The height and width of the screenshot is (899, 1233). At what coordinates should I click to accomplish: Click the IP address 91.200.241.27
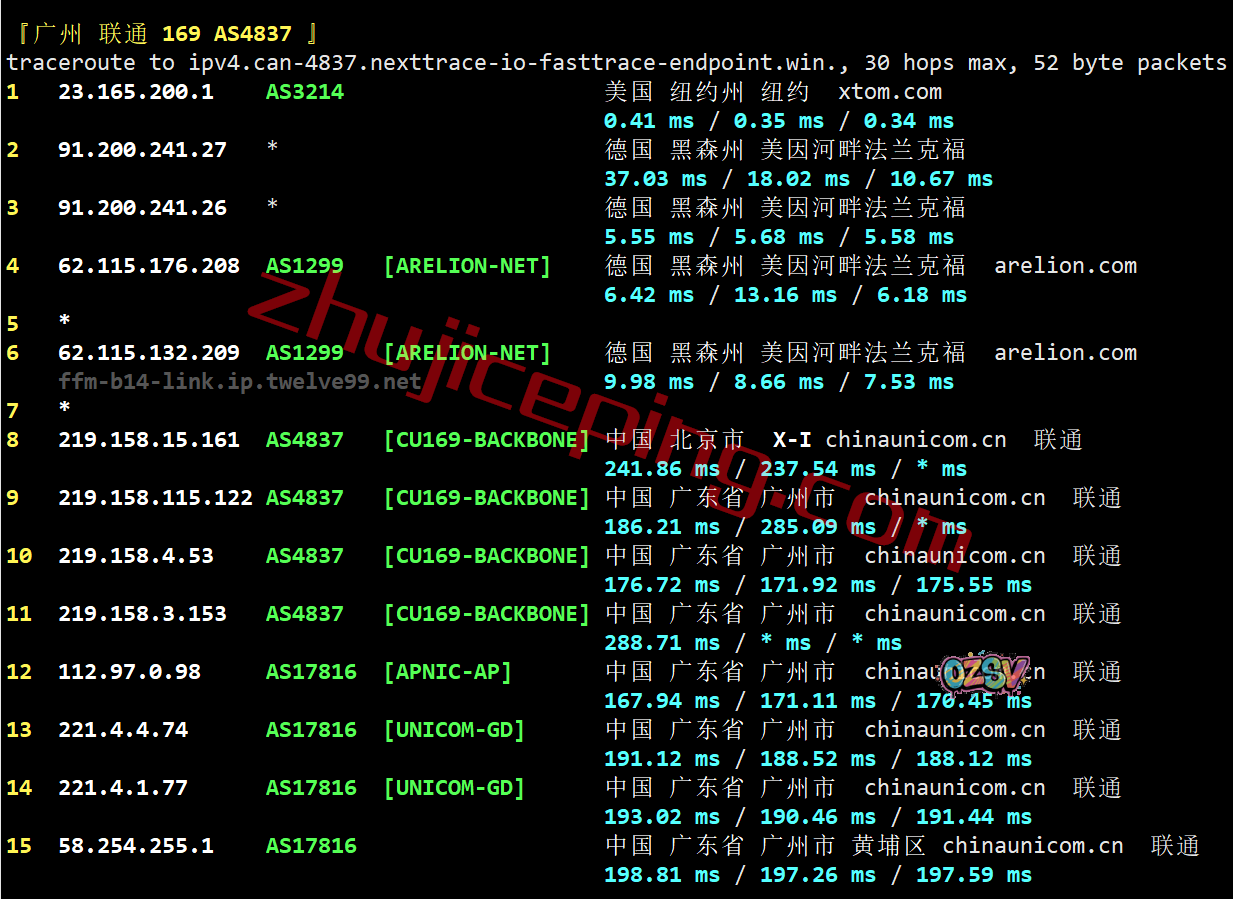pos(142,150)
